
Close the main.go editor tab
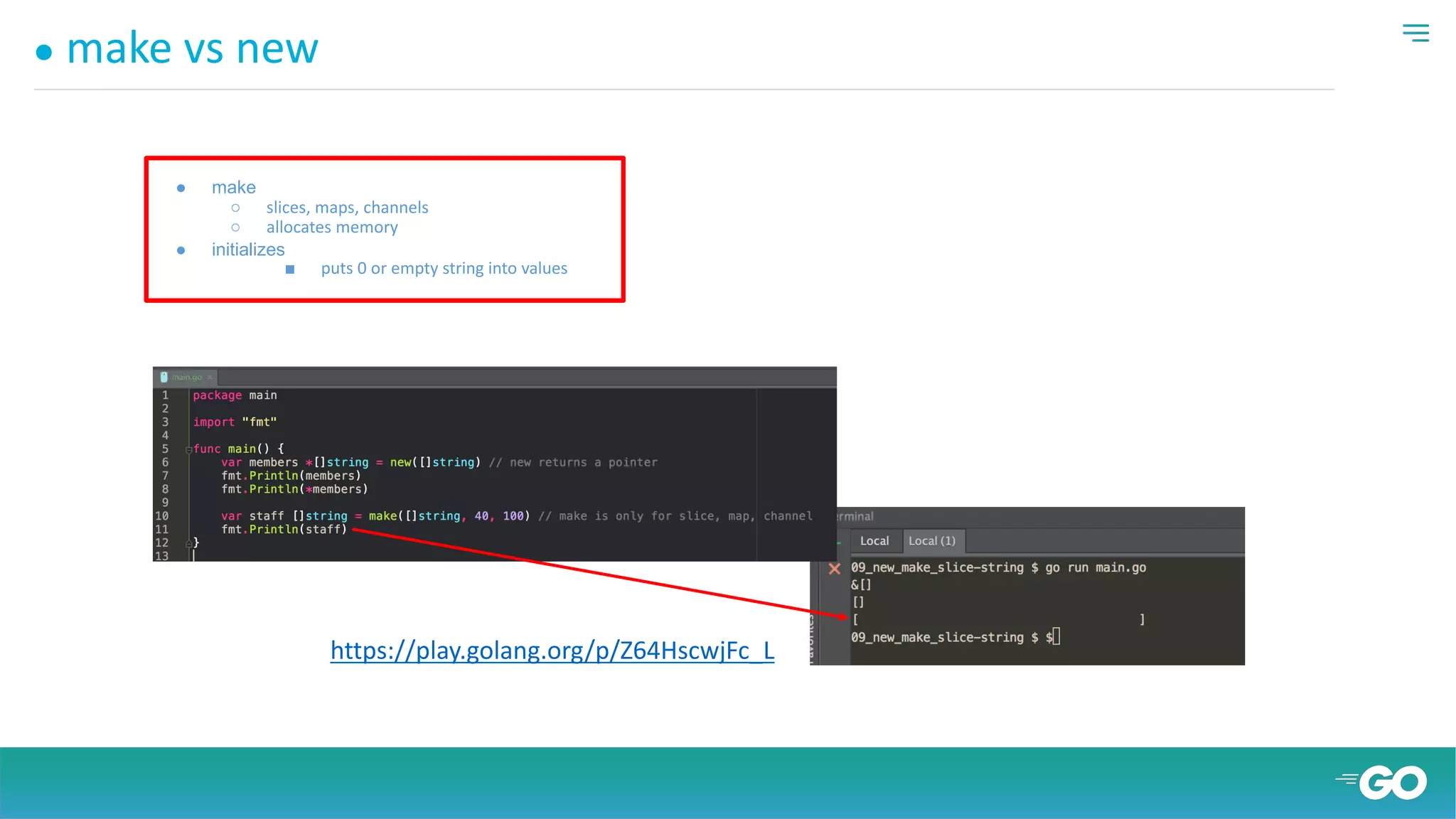point(210,377)
